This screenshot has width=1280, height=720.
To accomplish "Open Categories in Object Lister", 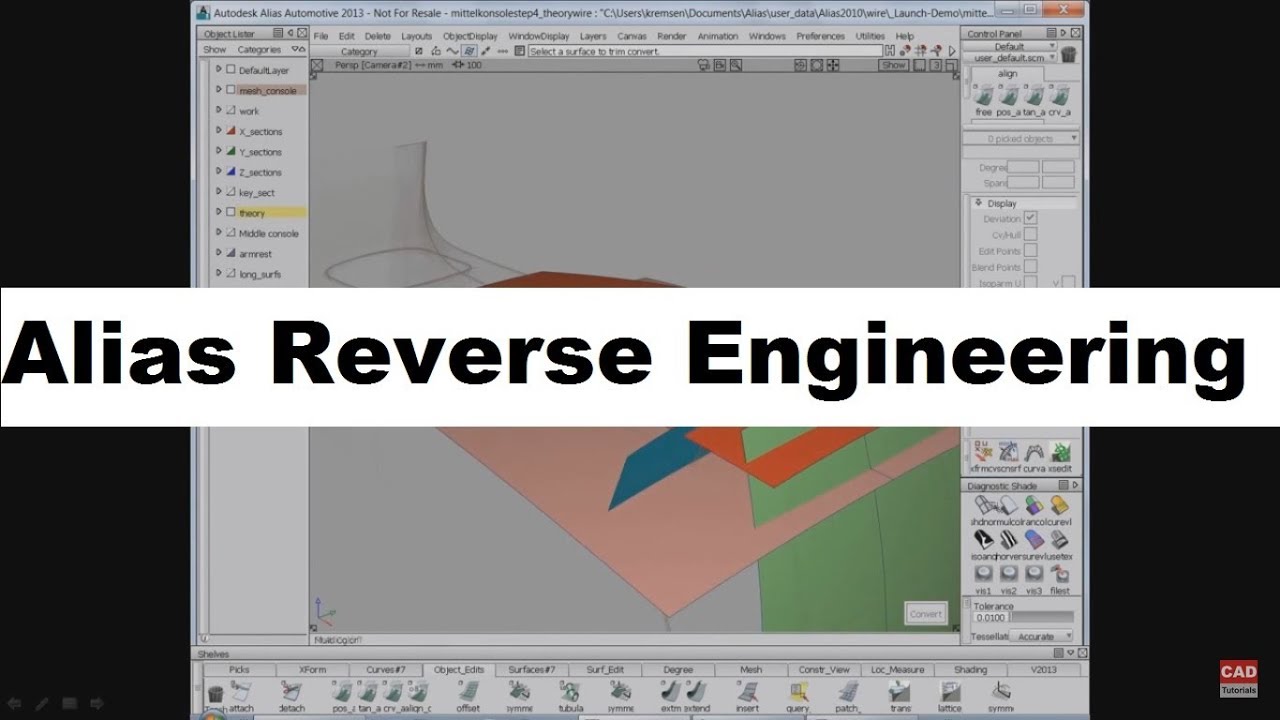I will [259, 49].
